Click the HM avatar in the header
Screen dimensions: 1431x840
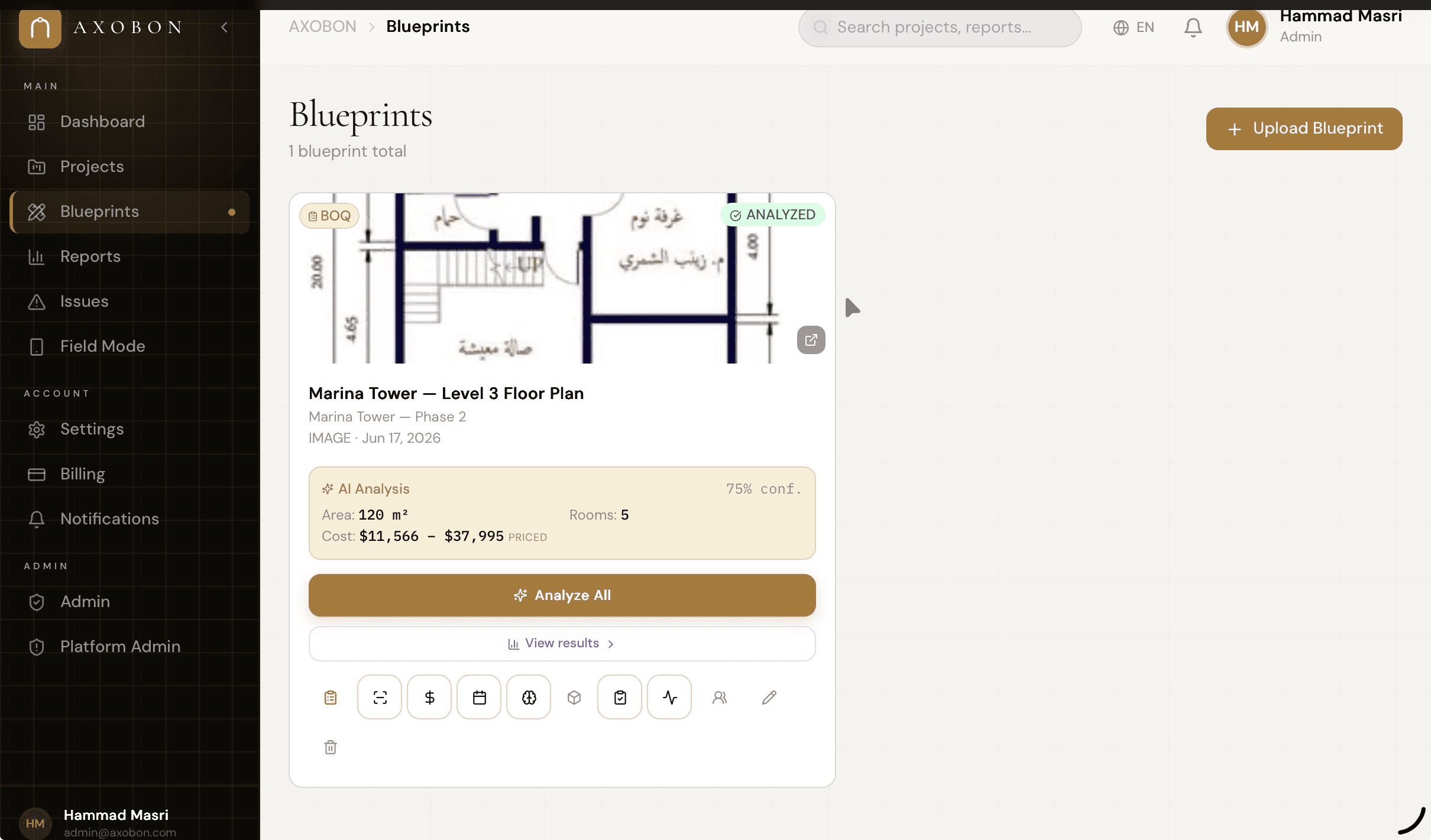click(x=1247, y=27)
